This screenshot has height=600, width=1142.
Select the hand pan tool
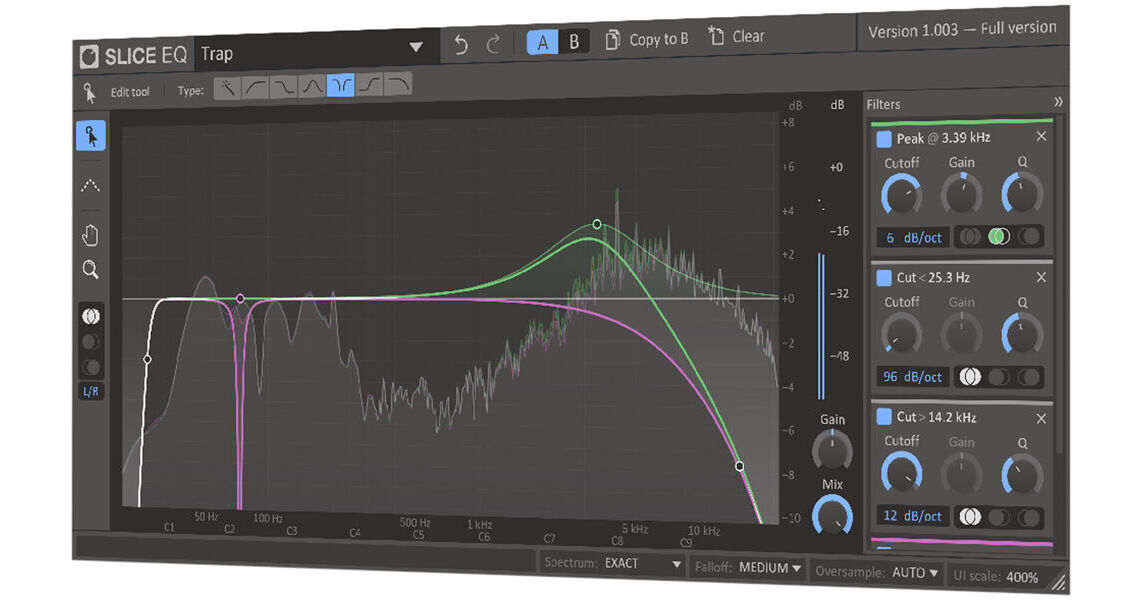[x=91, y=233]
